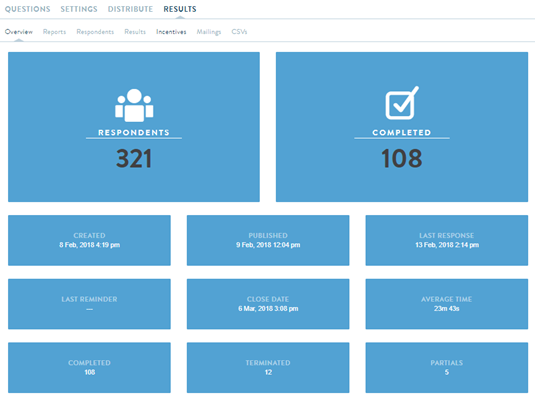Select the Results sub-tab under Results

point(135,32)
